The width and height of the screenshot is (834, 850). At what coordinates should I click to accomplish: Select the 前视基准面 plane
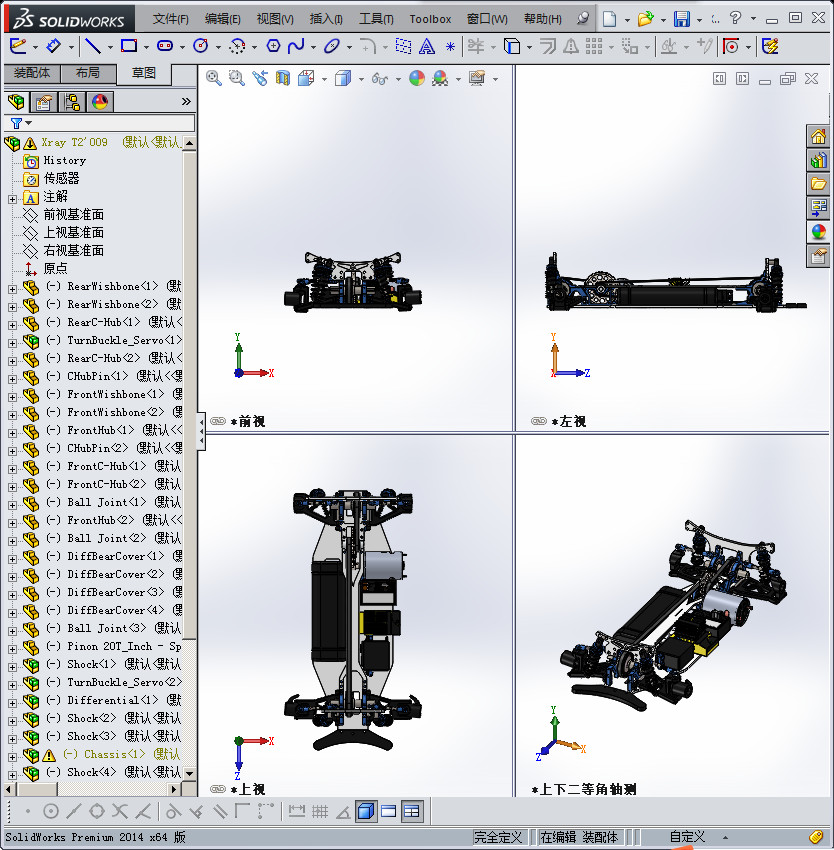pos(73,215)
